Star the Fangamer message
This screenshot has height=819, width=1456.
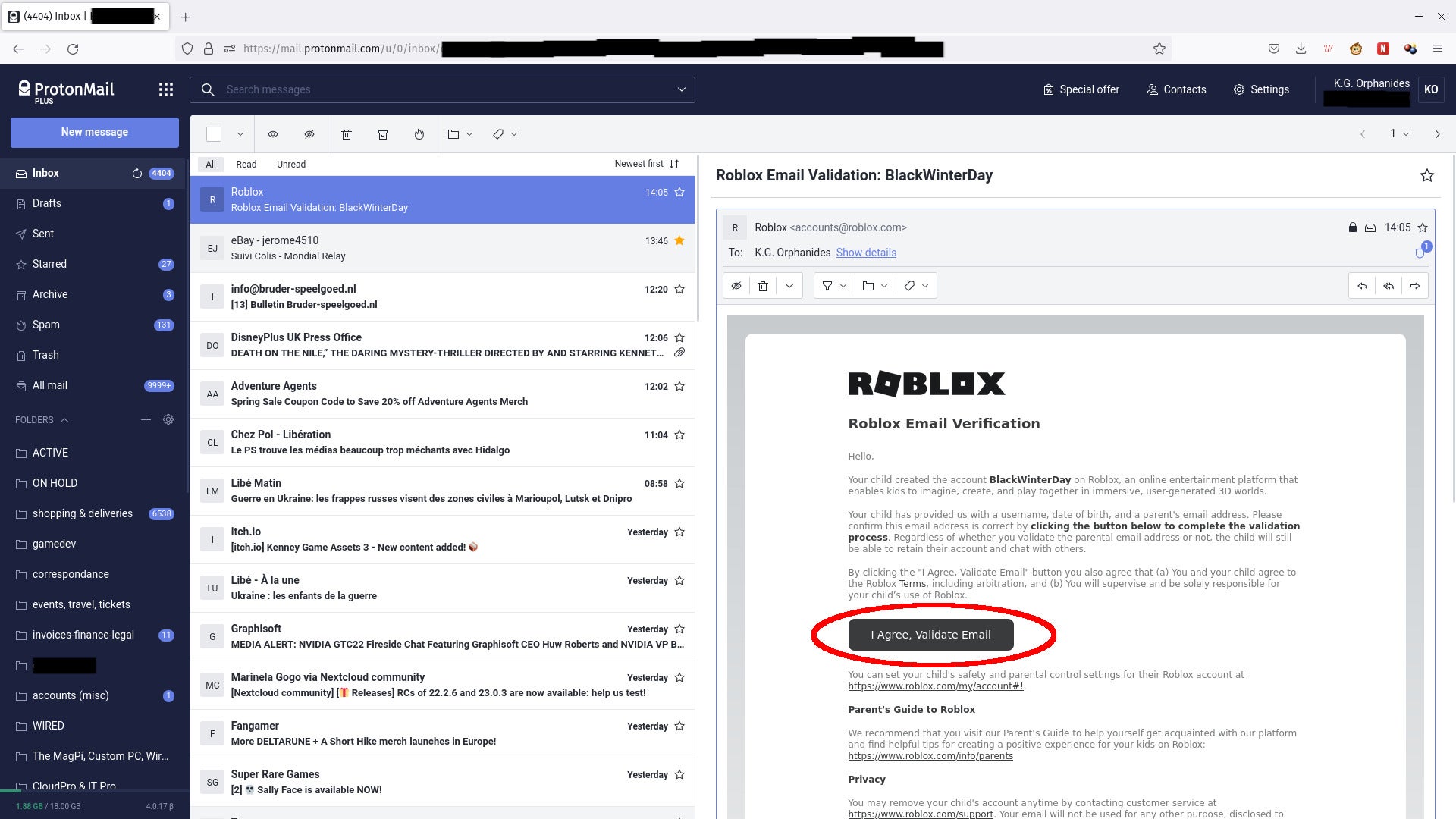pyautogui.click(x=679, y=726)
